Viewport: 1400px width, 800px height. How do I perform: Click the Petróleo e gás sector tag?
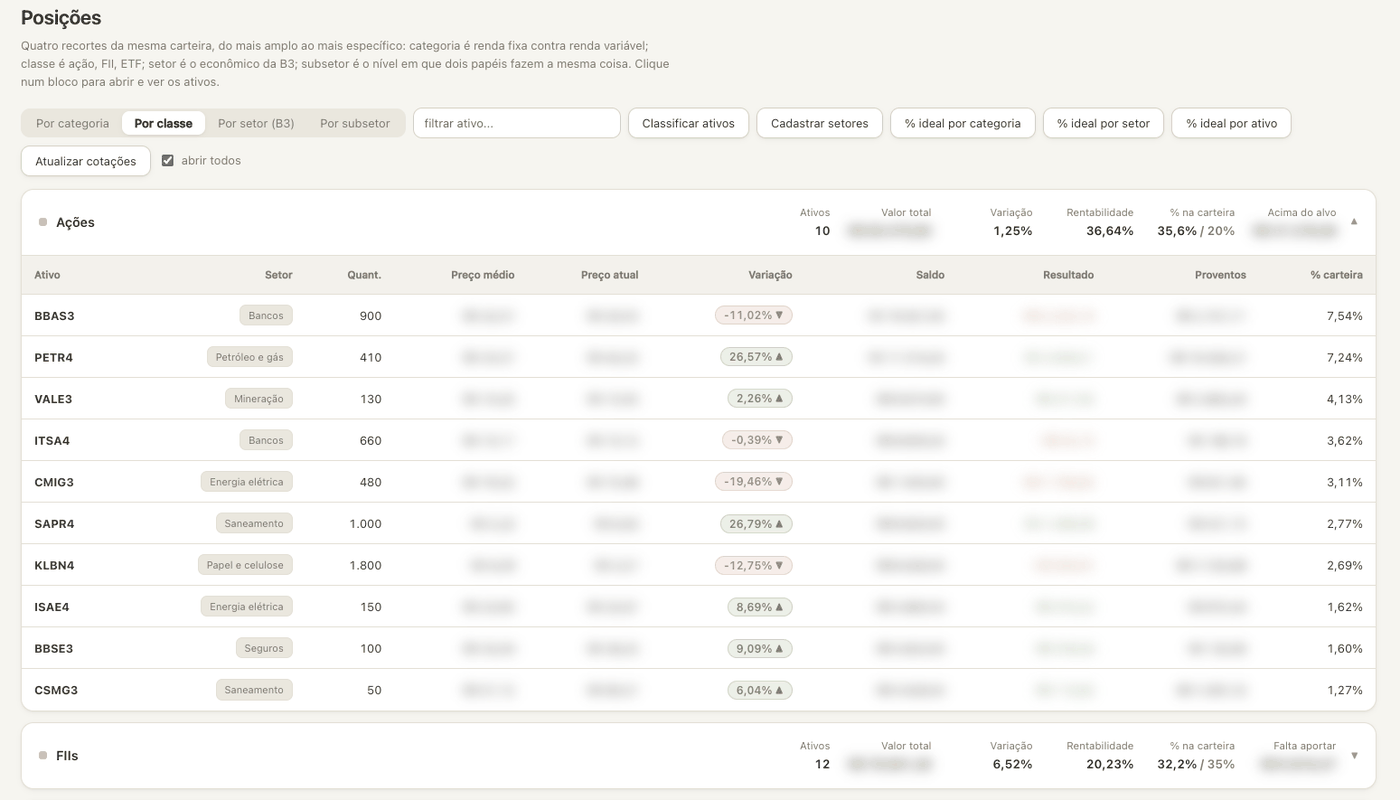[250, 357]
